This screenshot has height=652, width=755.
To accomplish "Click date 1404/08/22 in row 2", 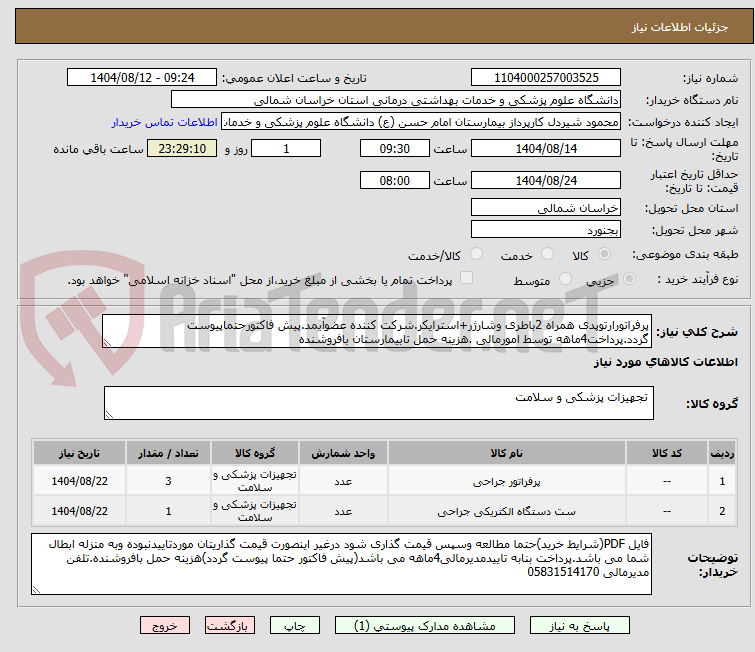I will [x=79, y=511].
